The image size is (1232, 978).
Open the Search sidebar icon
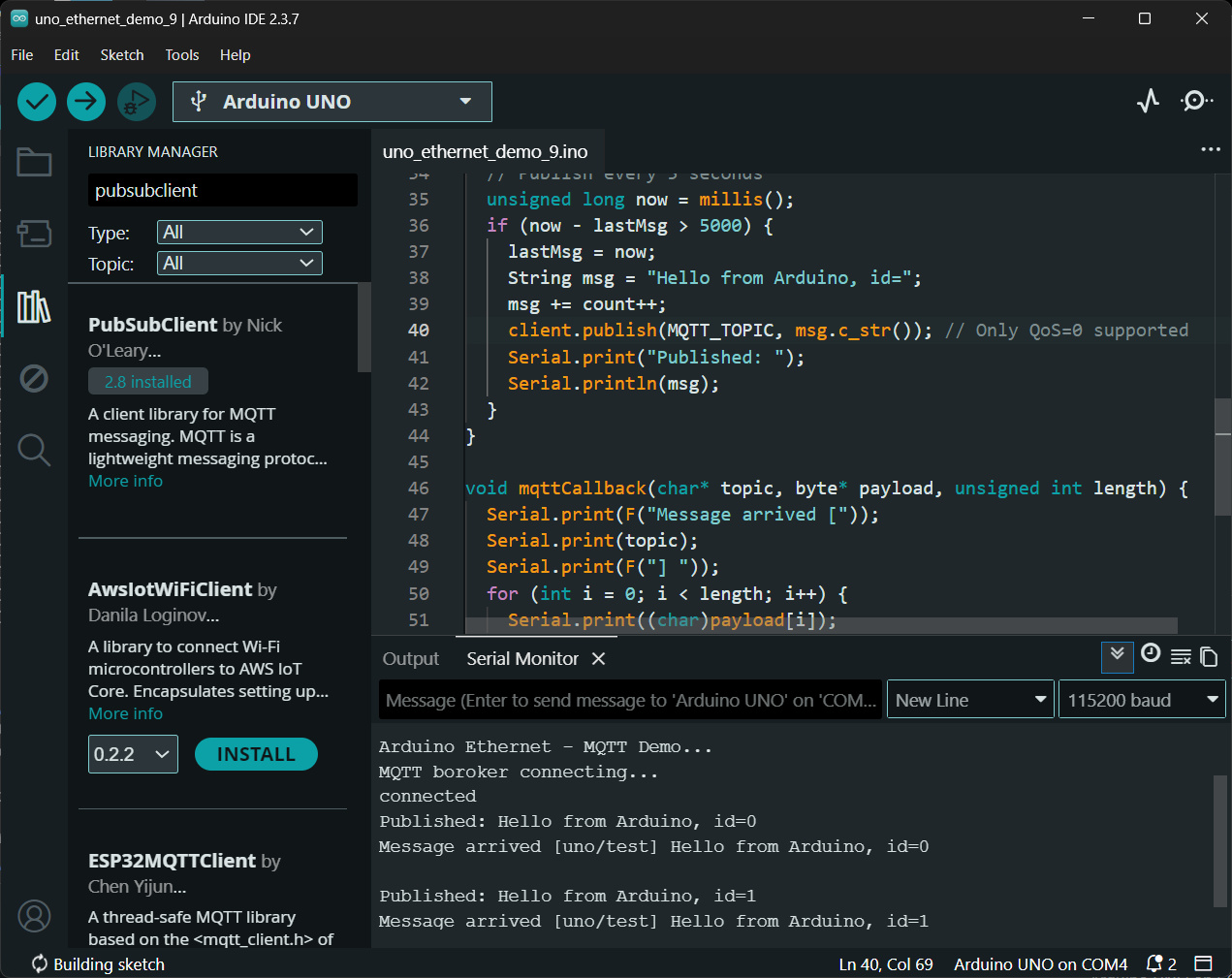point(34,450)
